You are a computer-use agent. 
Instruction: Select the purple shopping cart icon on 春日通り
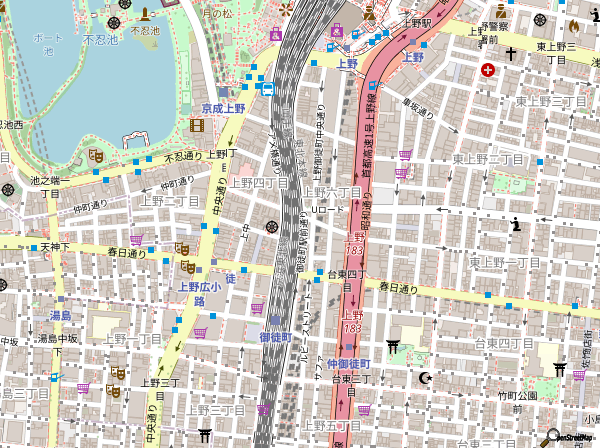click(136, 240)
